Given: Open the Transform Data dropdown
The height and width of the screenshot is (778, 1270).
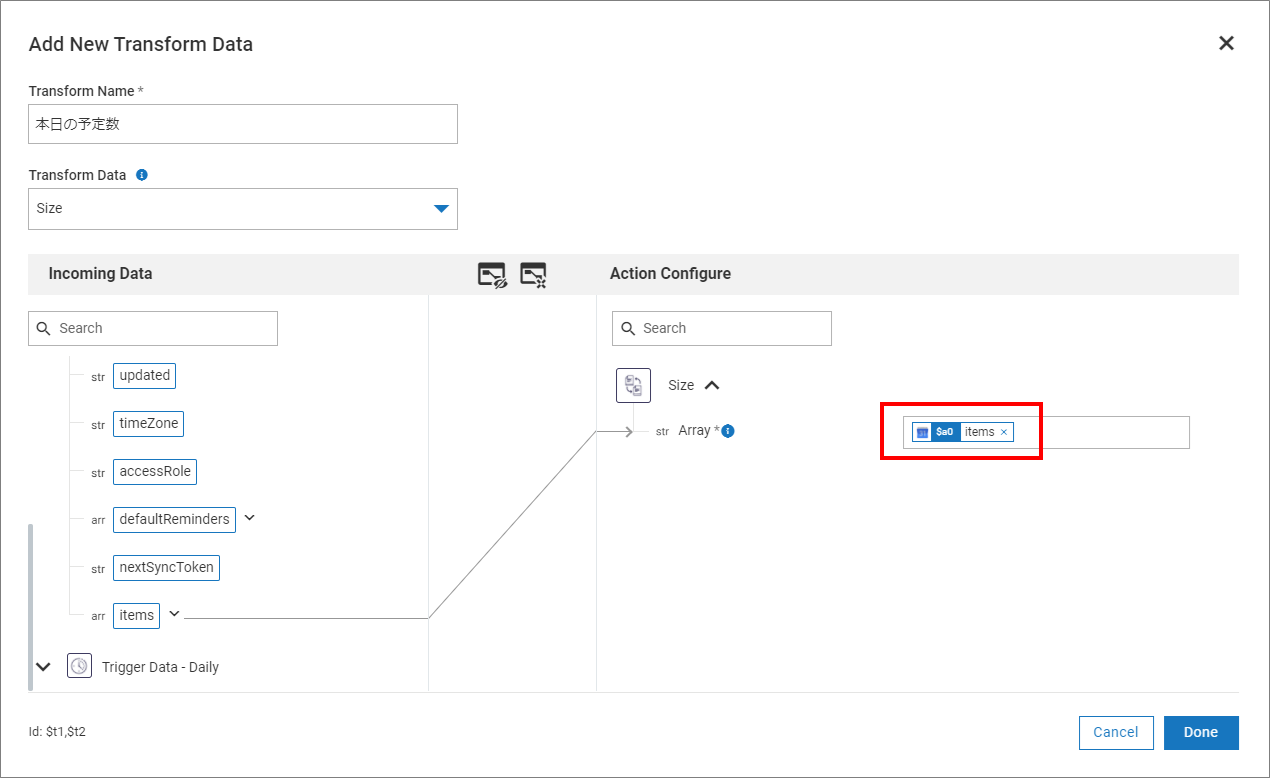Looking at the screenshot, I should point(441,208).
